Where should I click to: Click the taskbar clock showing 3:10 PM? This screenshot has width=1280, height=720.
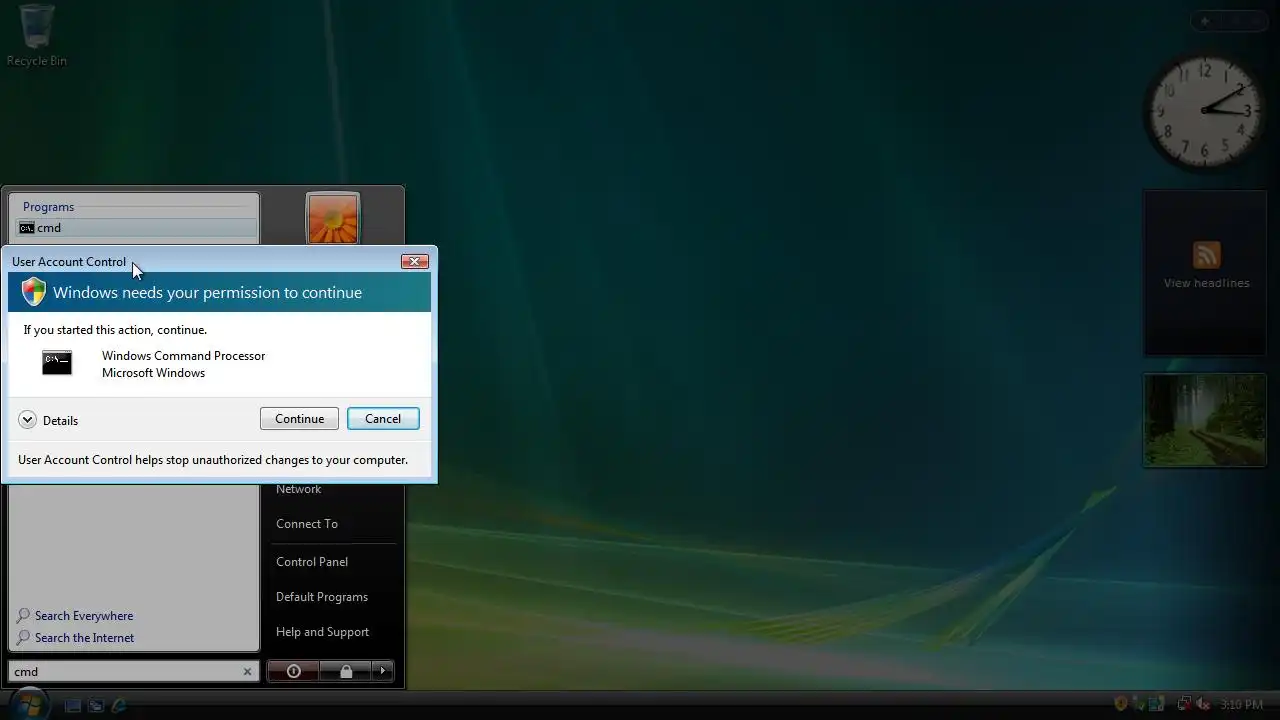tap(1240, 705)
